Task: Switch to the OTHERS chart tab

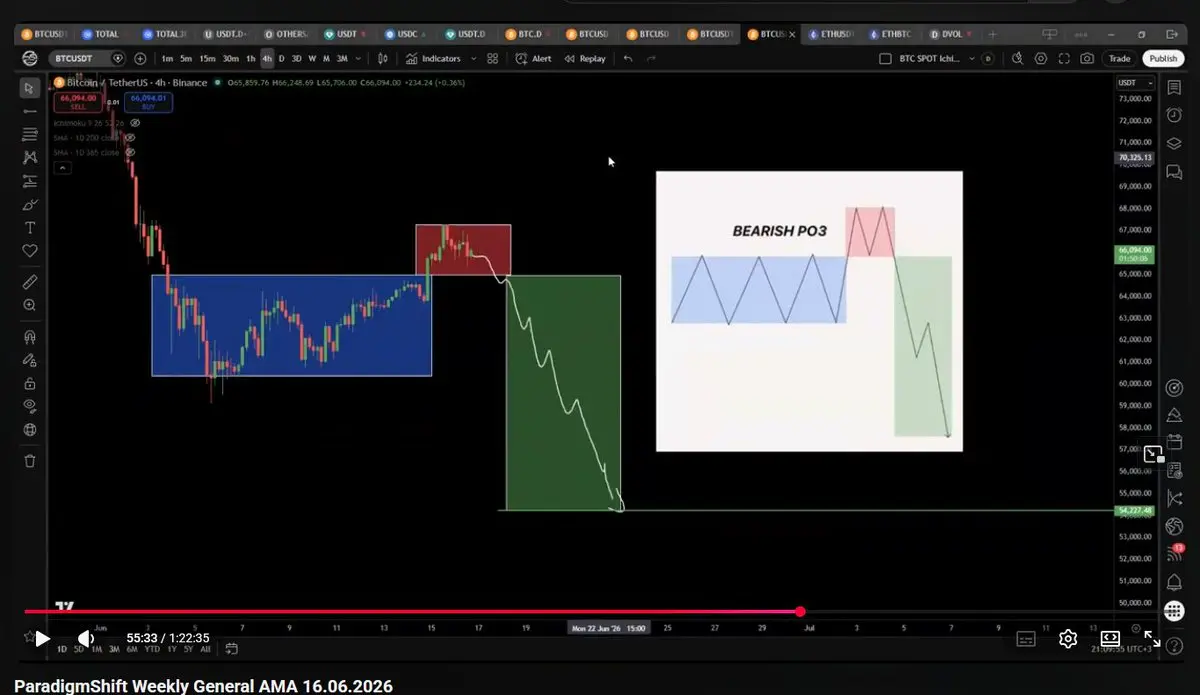Action: pos(286,34)
